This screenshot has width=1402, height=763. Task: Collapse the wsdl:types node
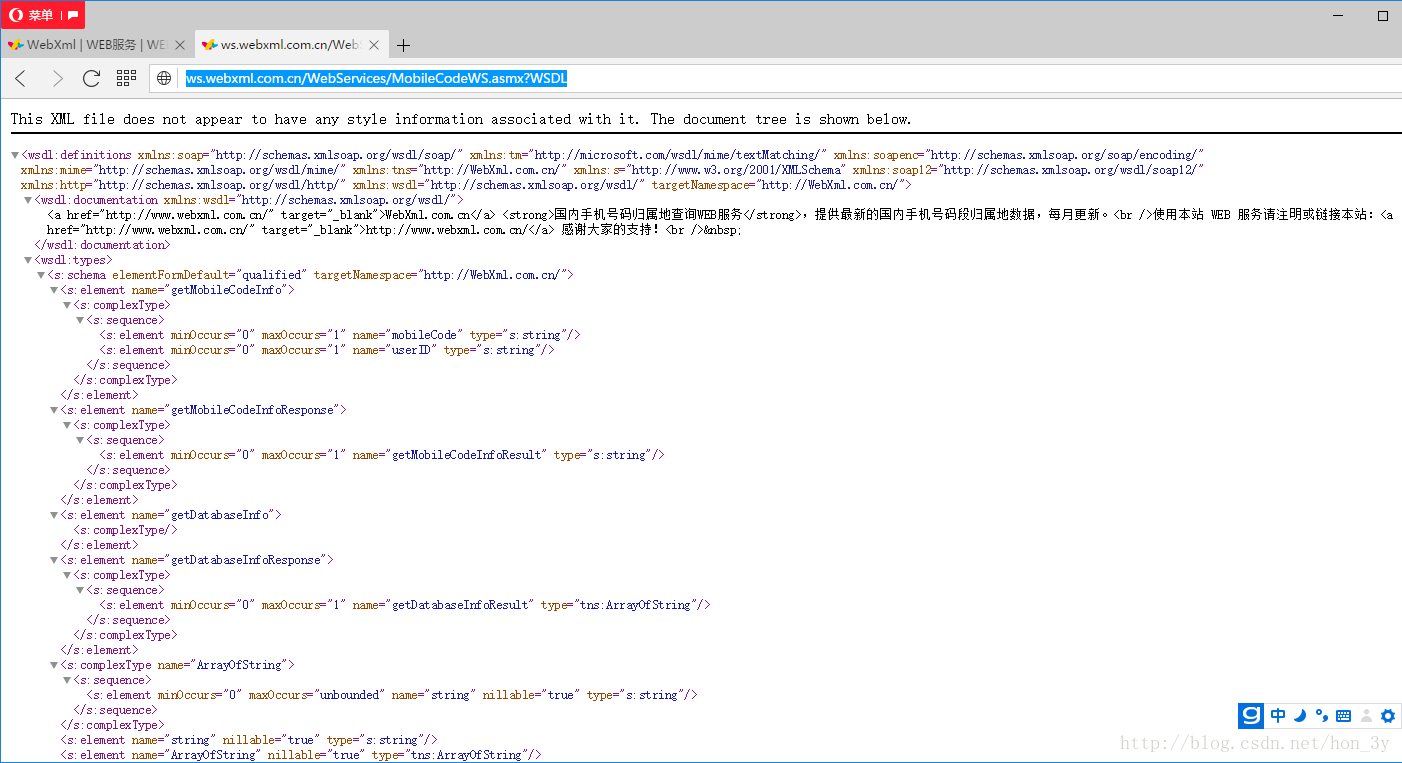click(28, 260)
